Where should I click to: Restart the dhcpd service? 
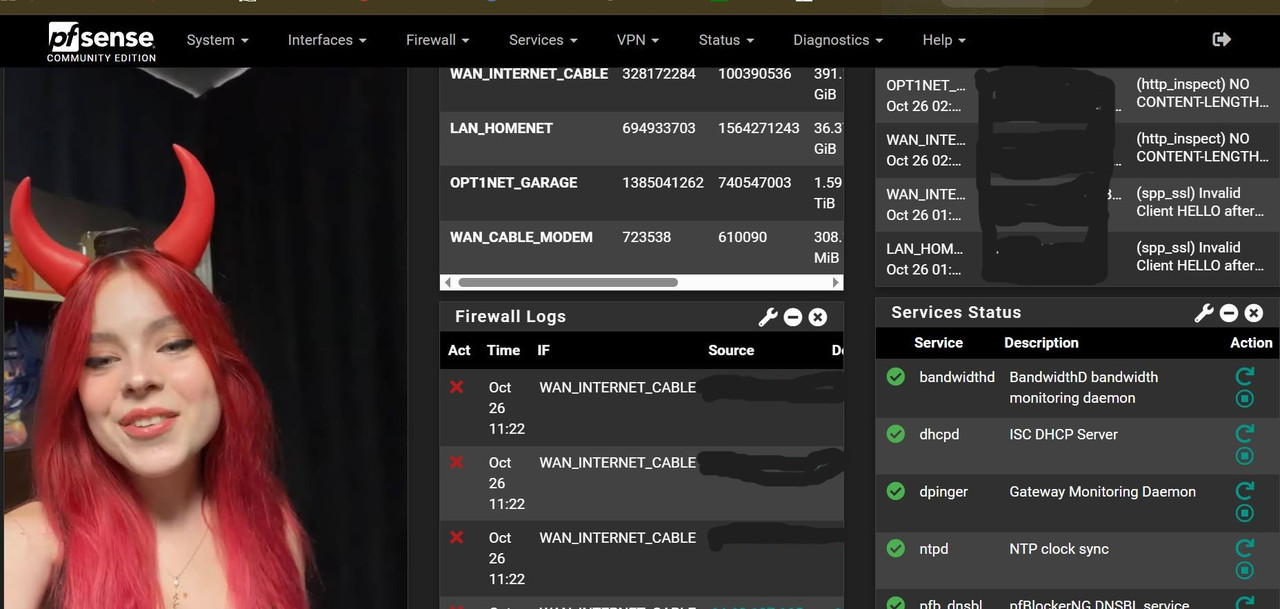1245,434
